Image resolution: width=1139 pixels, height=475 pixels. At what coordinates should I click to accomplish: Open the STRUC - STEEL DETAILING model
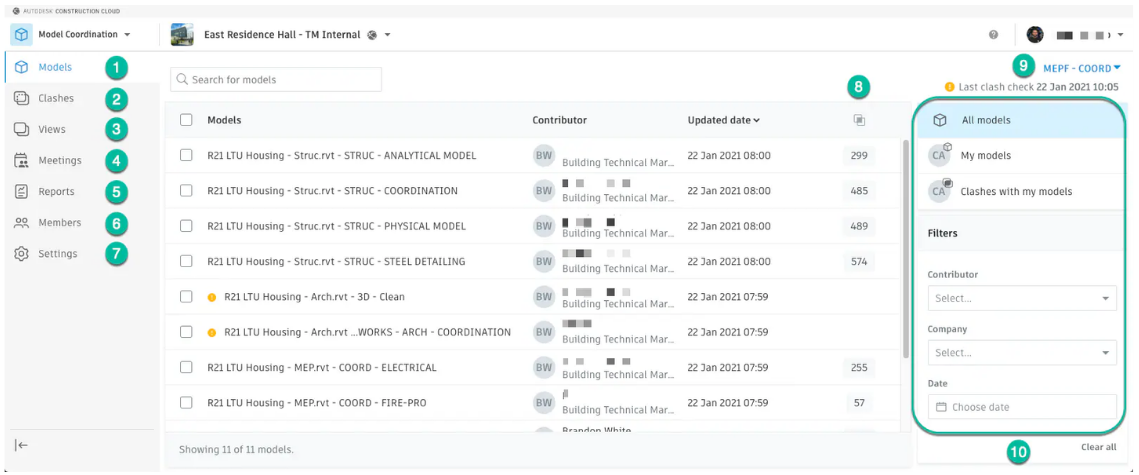(336, 261)
